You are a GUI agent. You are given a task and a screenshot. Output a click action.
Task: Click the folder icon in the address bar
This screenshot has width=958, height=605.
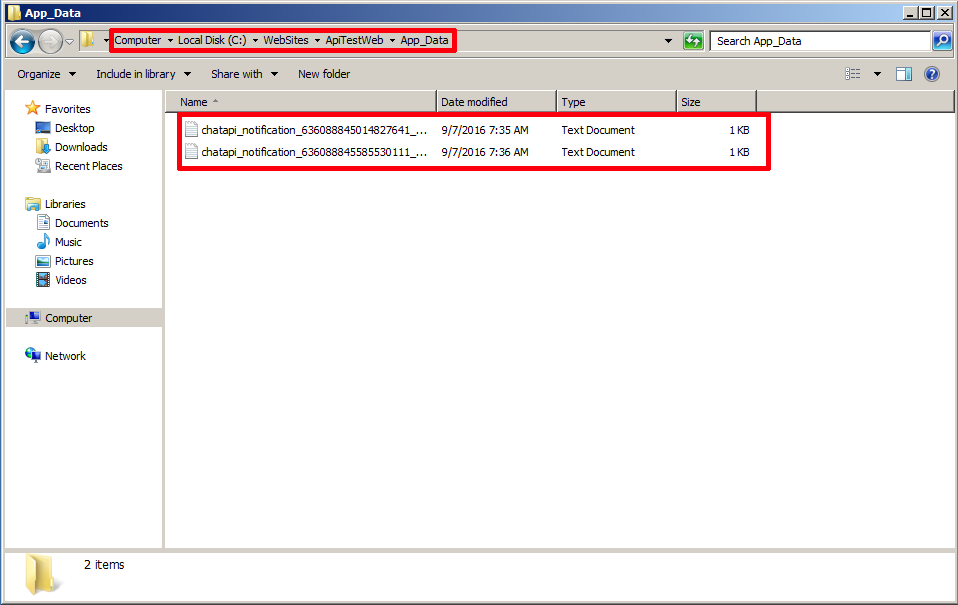tap(88, 40)
